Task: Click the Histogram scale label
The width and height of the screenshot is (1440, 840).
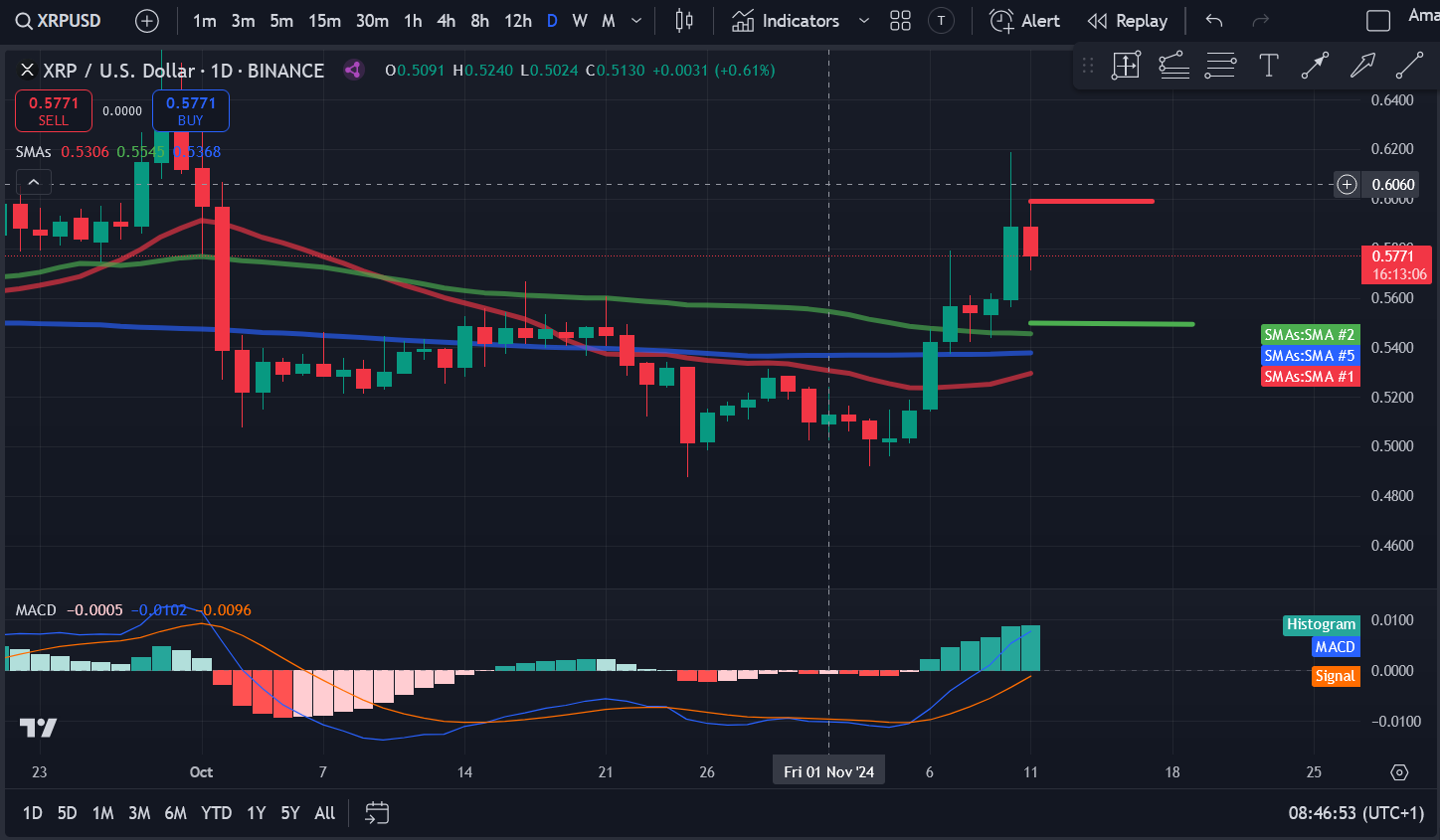Action: (1321, 624)
